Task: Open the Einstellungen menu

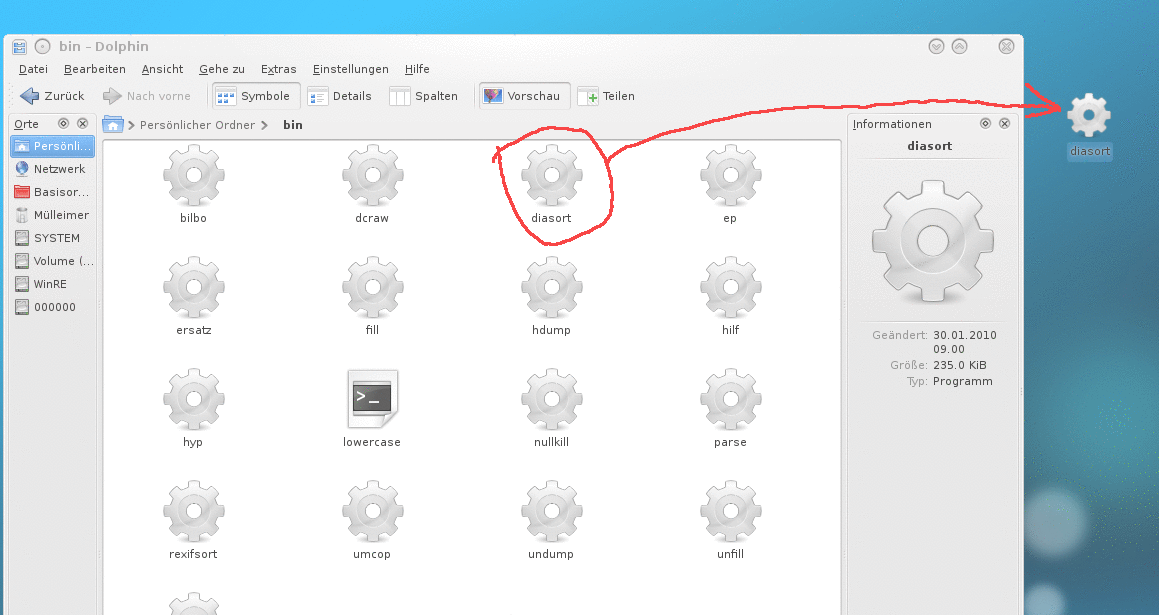Action: 350,69
